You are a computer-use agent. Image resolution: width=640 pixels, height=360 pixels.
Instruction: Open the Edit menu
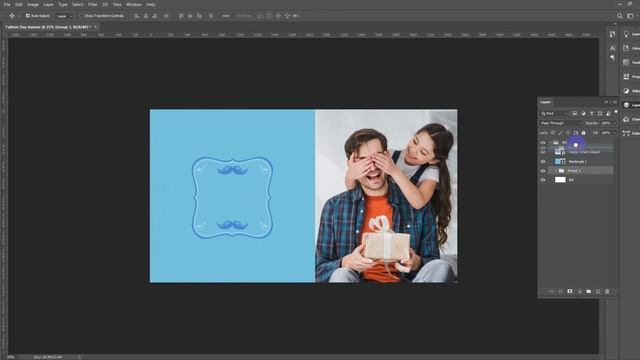tap(19, 4)
